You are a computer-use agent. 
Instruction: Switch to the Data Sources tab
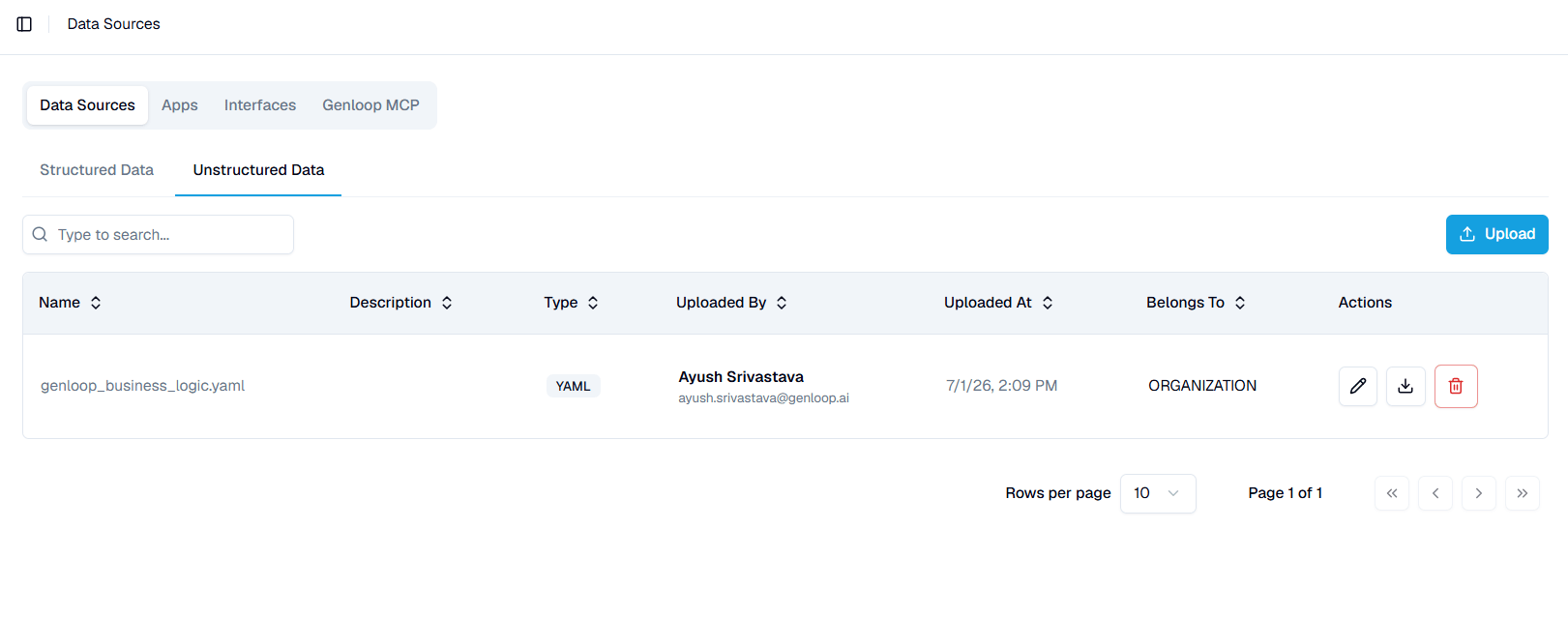pos(87,105)
